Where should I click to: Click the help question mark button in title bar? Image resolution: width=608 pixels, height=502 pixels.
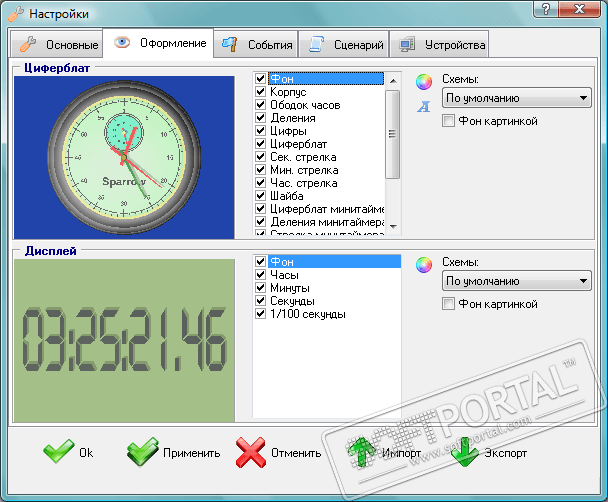pos(546,9)
